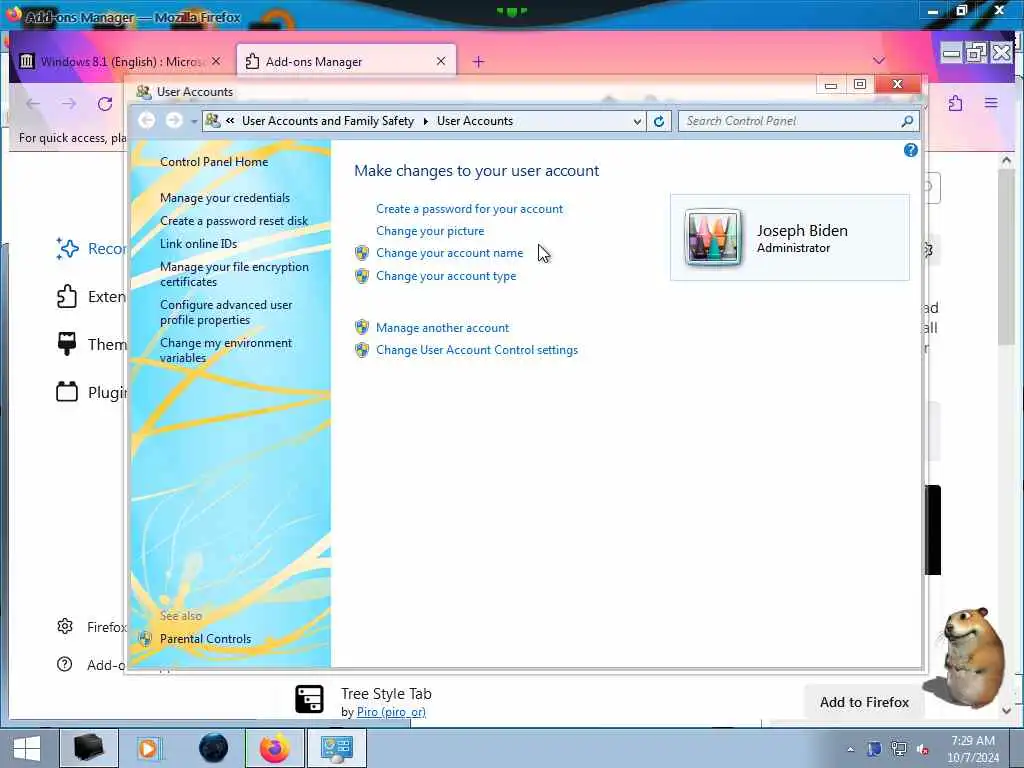Click Create a password for your account

pos(469,209)
